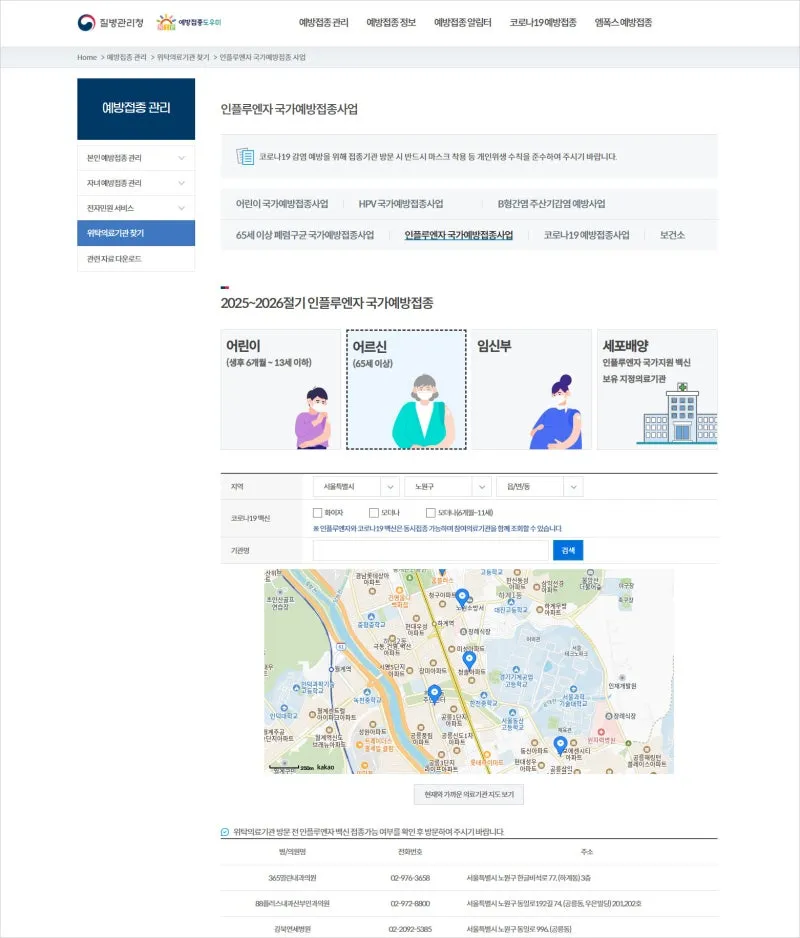Screen dimensions: 800x938
Task: Expand 본인 예방접종 관리 sidebar item
Action: pyautogui.click(x=135, y=158)
